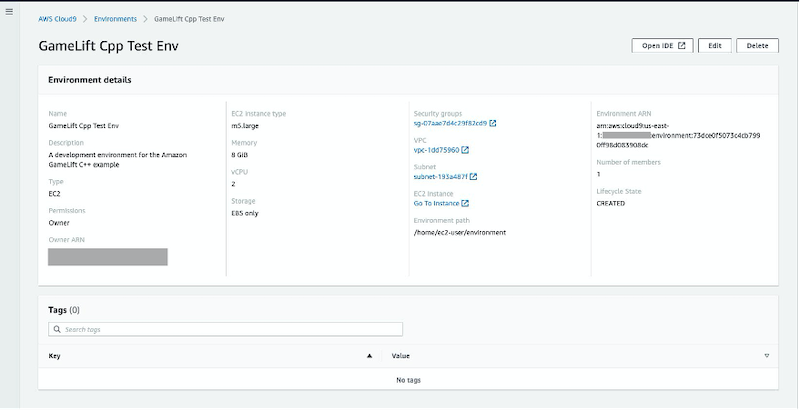Screen dimensions: 800x411
Task: Click external link icon beside VPC
Action: click(x=465, y=150)
